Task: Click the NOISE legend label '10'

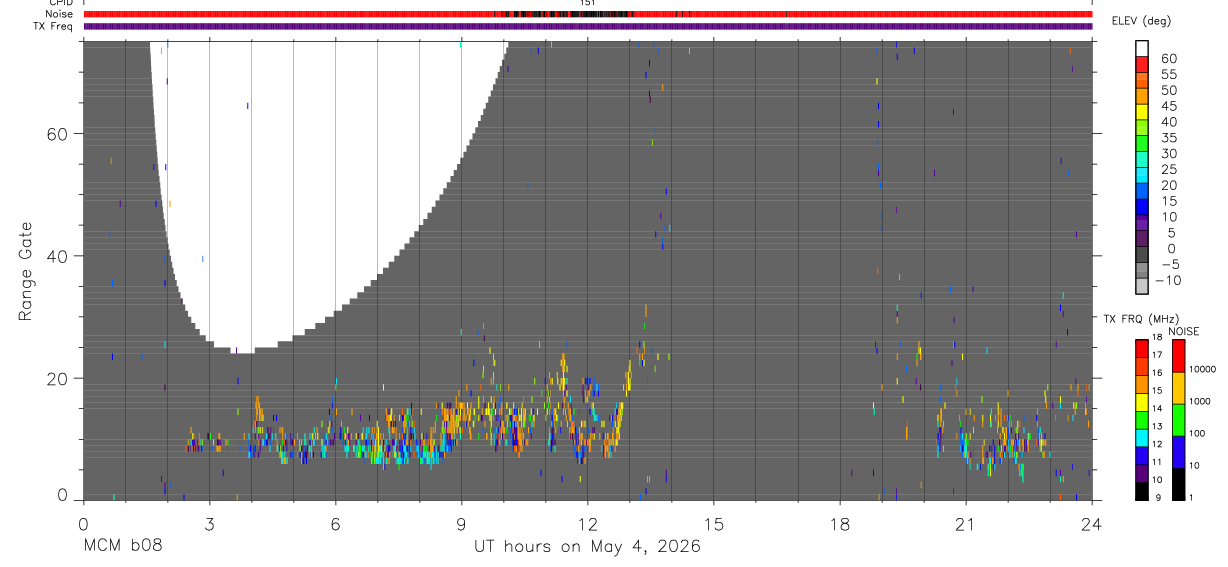Action: coord(1194,466)
